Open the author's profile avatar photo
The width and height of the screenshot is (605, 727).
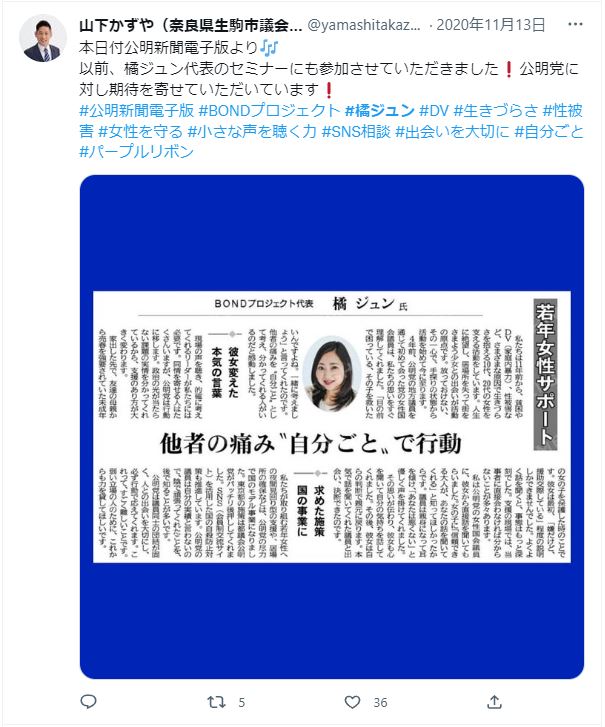(x=43, y=38)
